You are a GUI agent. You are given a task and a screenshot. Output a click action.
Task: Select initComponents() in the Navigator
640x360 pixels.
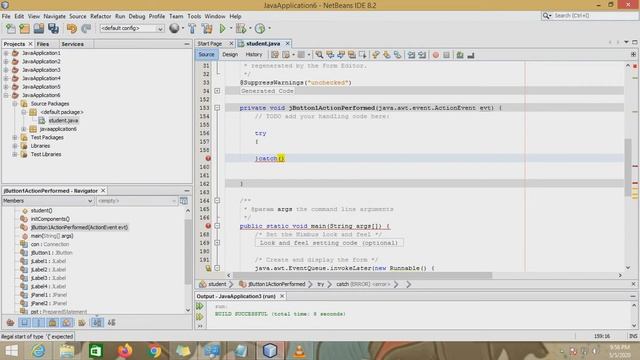[50, 219]
